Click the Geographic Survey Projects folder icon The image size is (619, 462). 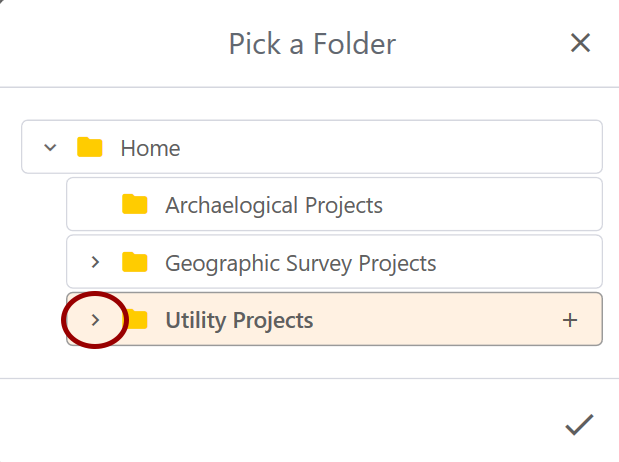[135, 262]
